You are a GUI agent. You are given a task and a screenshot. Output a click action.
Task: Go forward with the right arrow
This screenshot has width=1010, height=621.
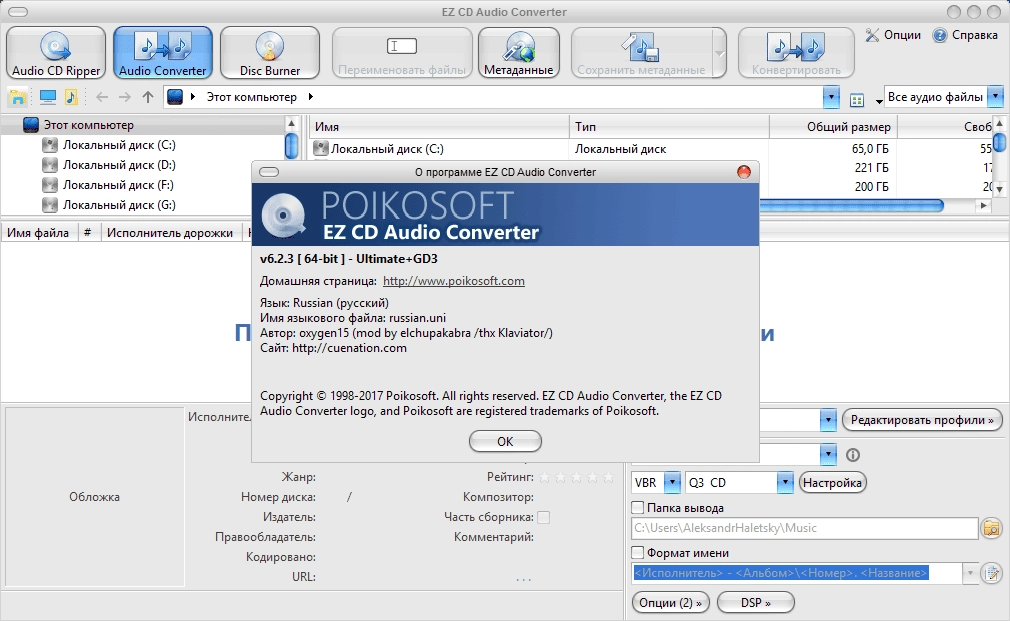tap(125, 97)
